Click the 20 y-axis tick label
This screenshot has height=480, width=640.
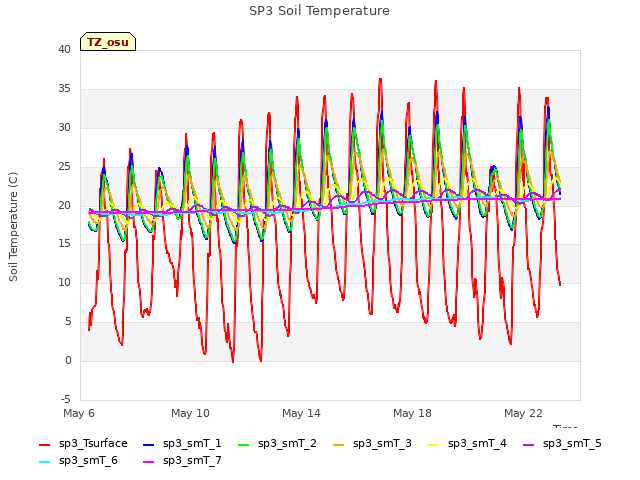[x=64, y=205]
